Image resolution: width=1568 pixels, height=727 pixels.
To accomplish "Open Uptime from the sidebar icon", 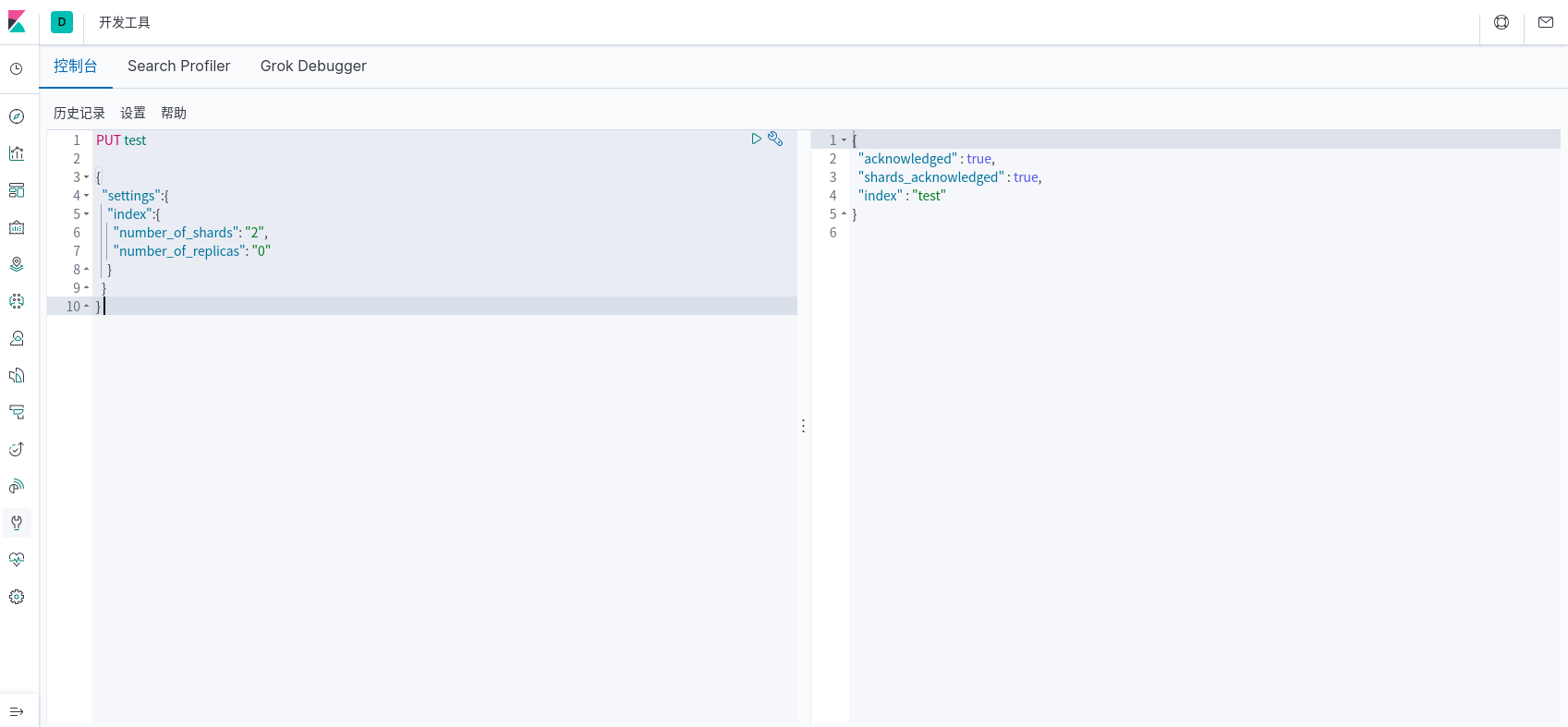I will coord(17,449).
